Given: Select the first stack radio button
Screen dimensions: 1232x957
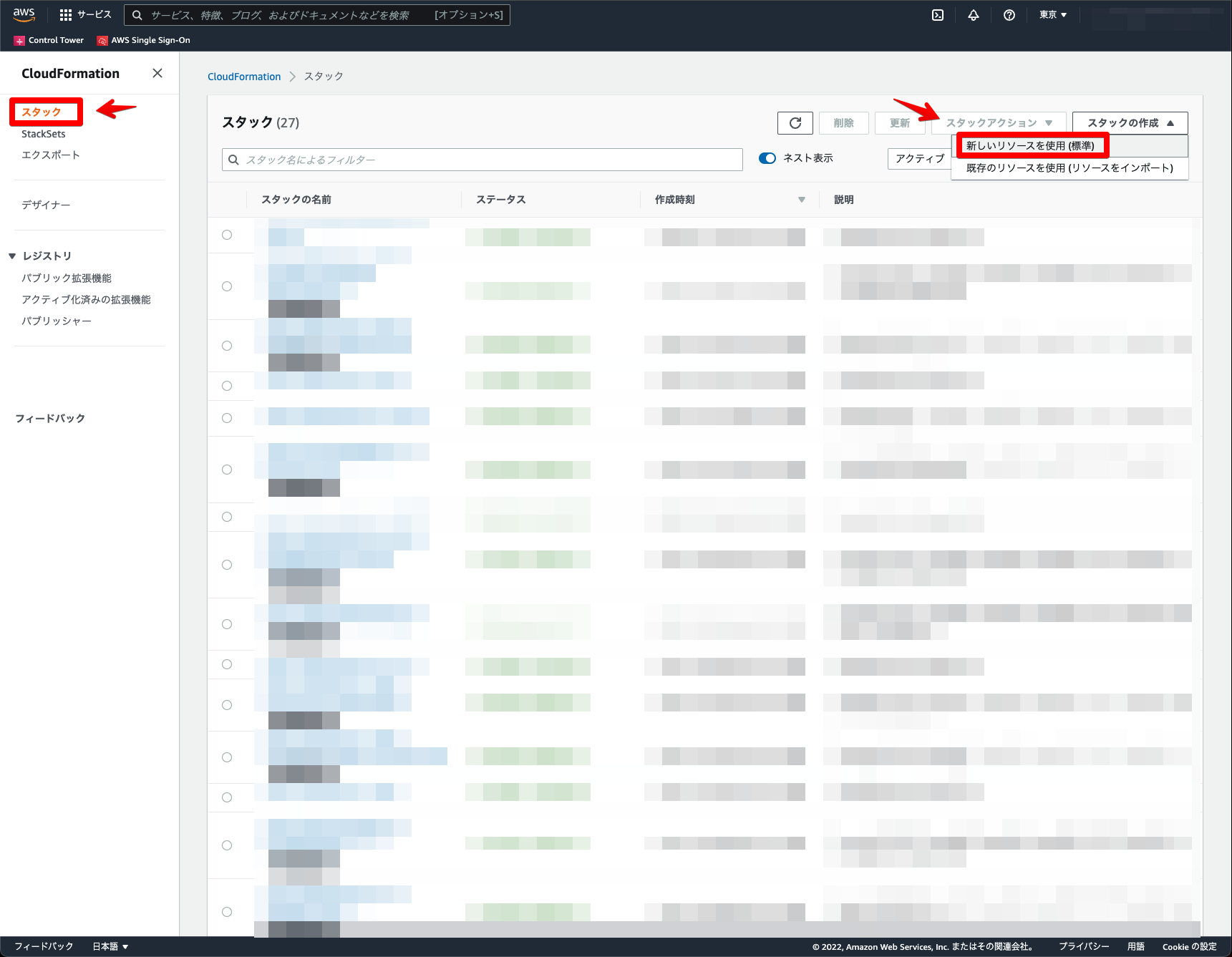Looking at the screenshot, I should click(x=227, y=235).
